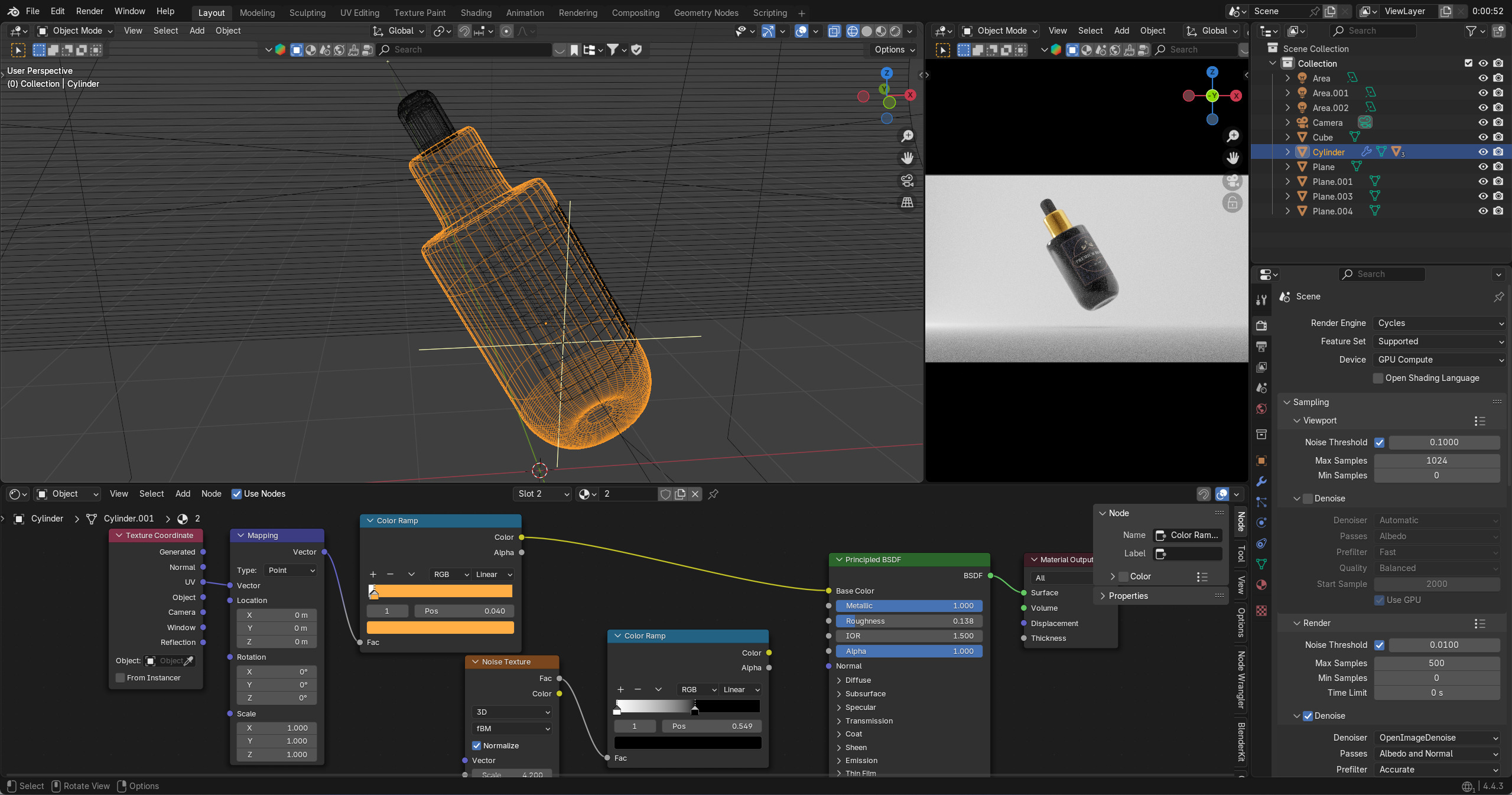Switch to orthographic grid view icon
The image size is (1512, 795).
click(x=907, y=203)
